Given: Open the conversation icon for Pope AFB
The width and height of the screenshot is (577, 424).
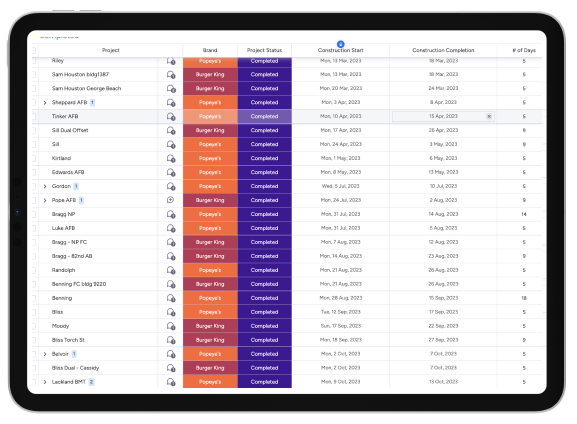Looking at the screenshot, I should coord(170,200).
